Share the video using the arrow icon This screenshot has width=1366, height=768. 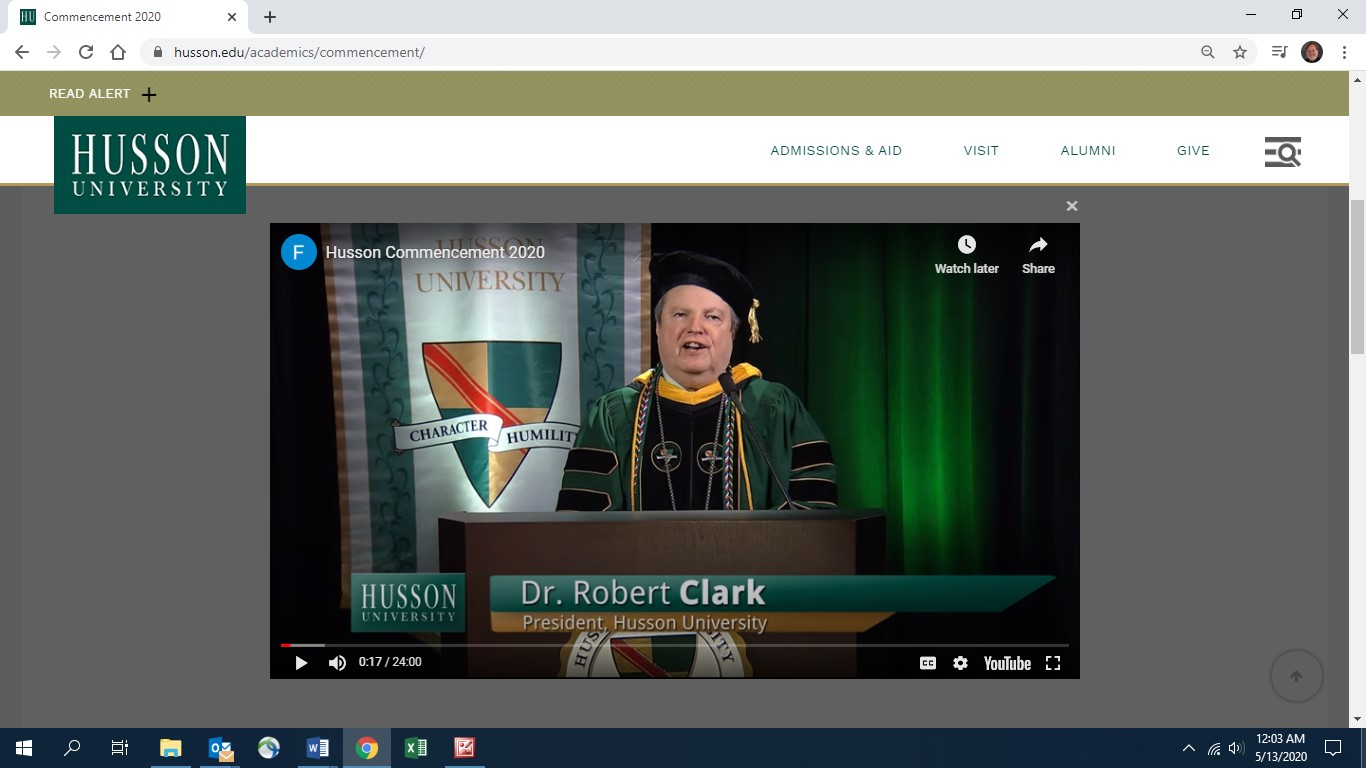click(x=1038, y=246)
